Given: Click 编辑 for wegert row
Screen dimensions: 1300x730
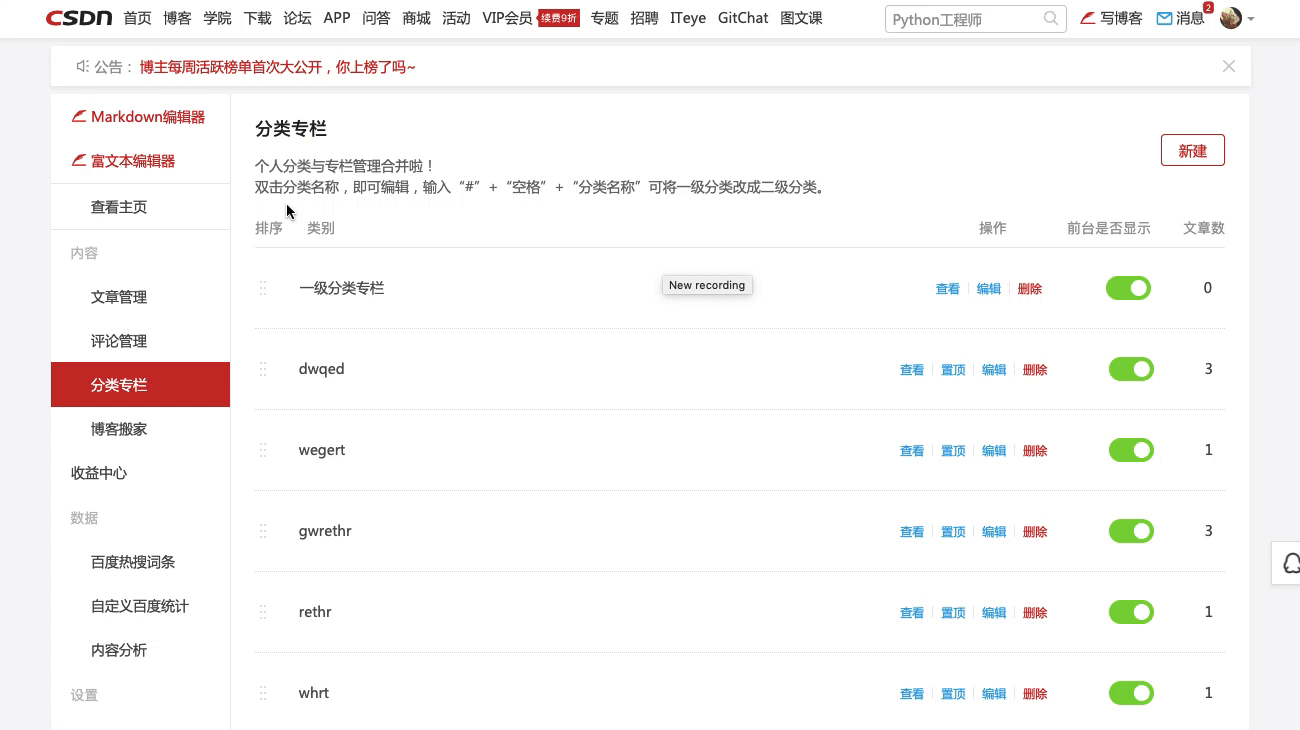Looking at the screenshot, I should (994, 451).
